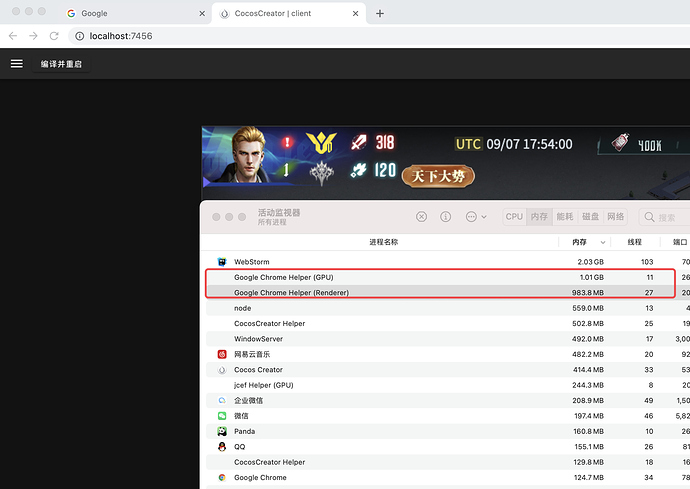Select the Cocos Creator process row

click(448, 370)
